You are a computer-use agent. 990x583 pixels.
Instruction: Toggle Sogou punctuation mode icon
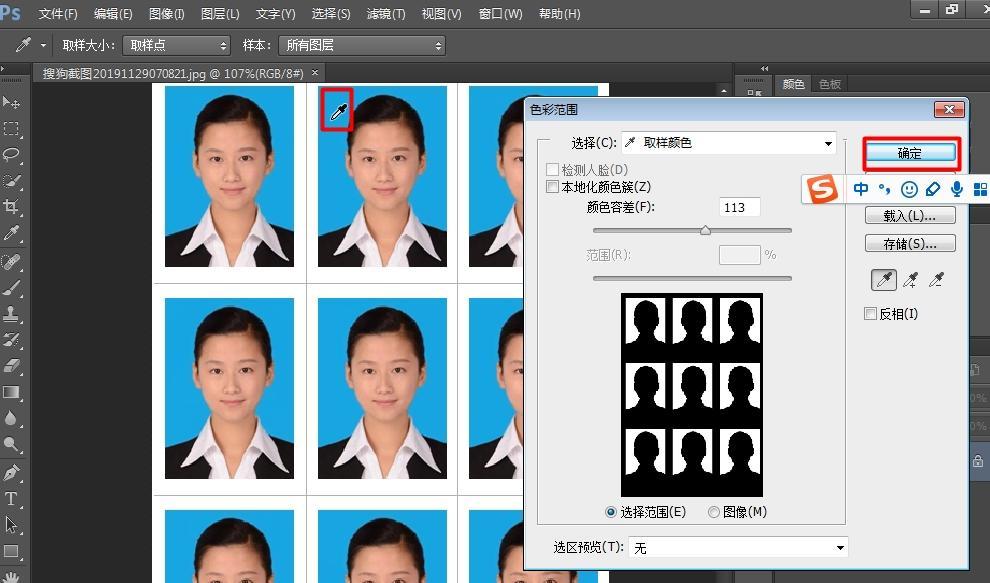(885, 189)
